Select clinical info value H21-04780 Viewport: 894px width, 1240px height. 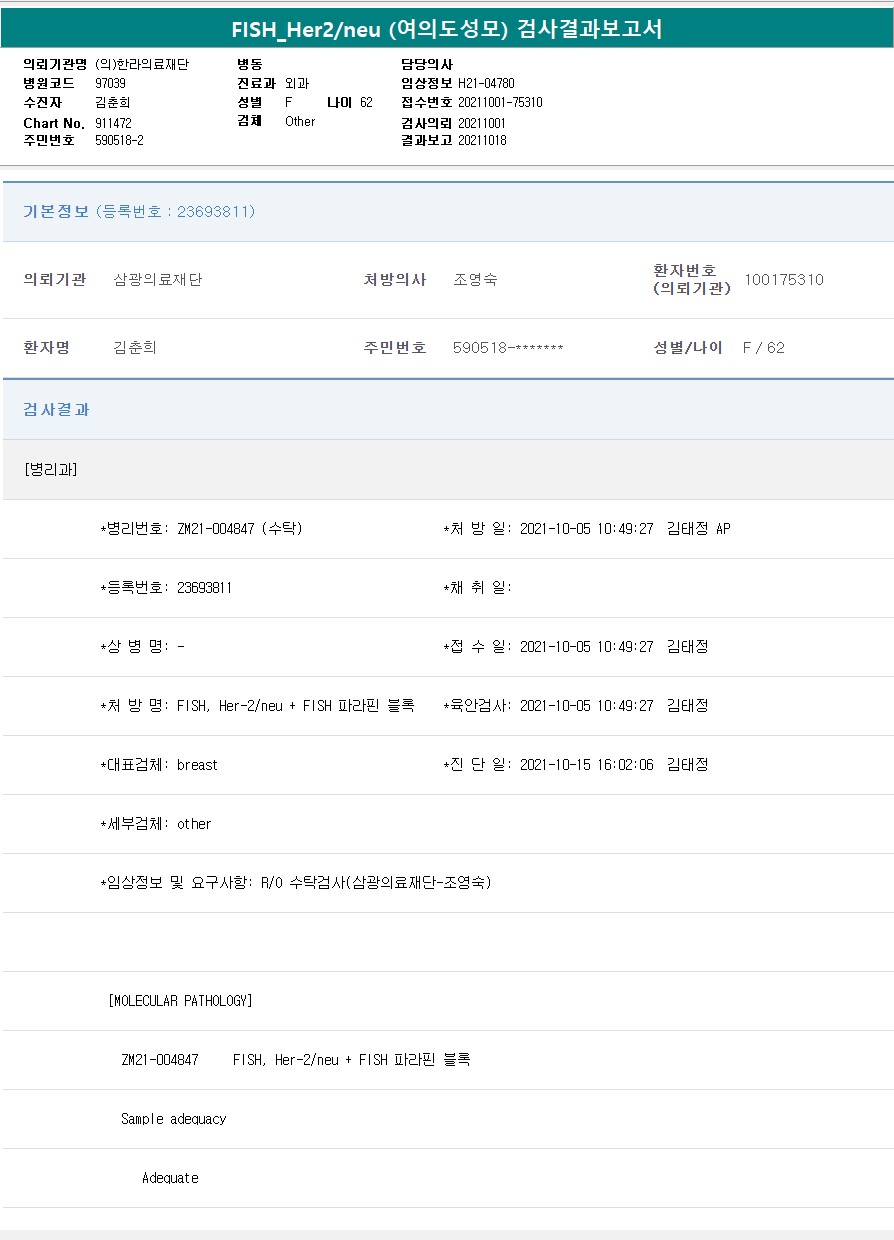(486, 83)
